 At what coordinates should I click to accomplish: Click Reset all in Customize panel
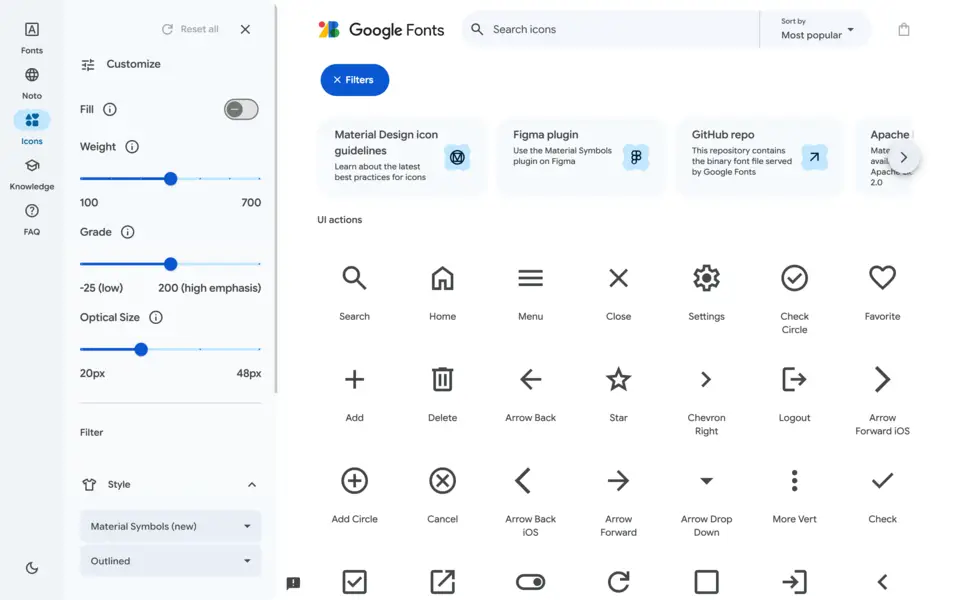coord(190,29)
